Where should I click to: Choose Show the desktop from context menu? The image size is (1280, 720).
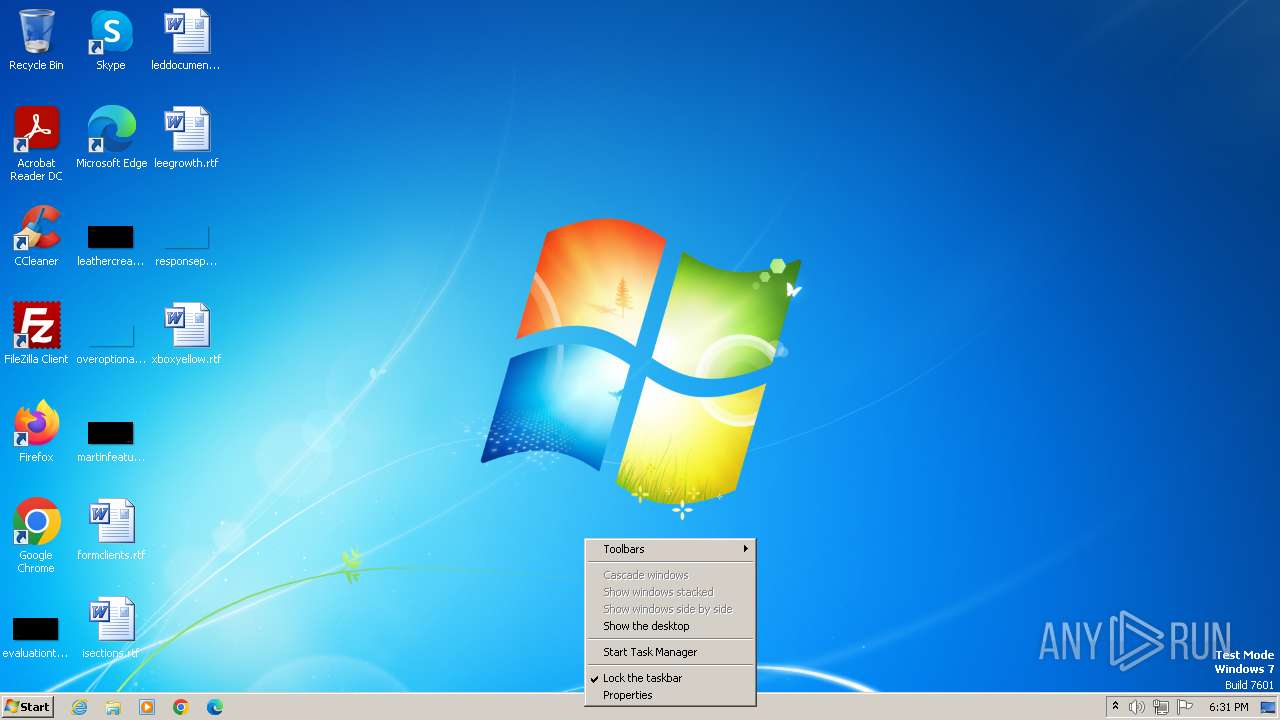point(670,626)
